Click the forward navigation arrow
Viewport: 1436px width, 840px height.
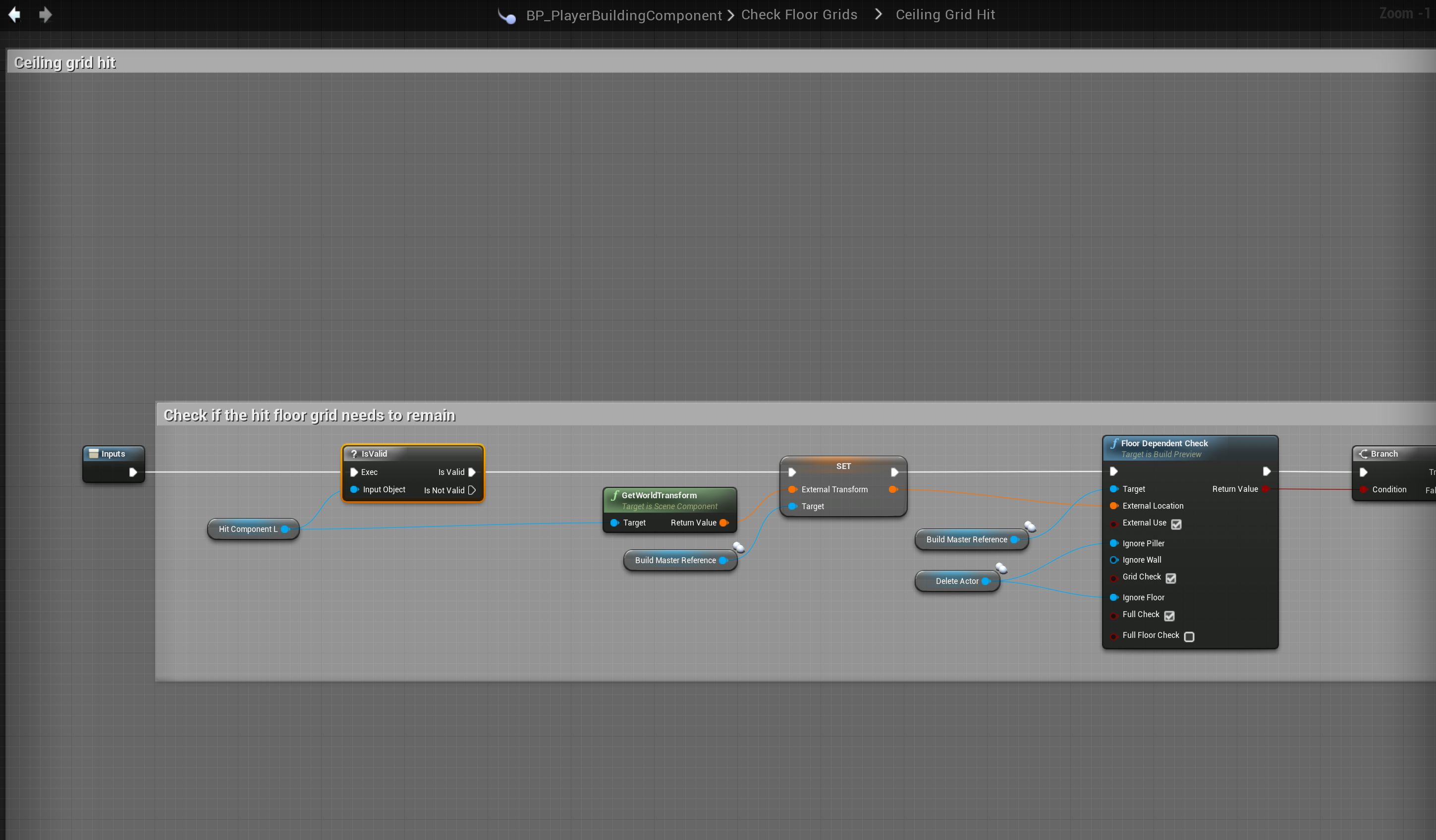point(46,14)
